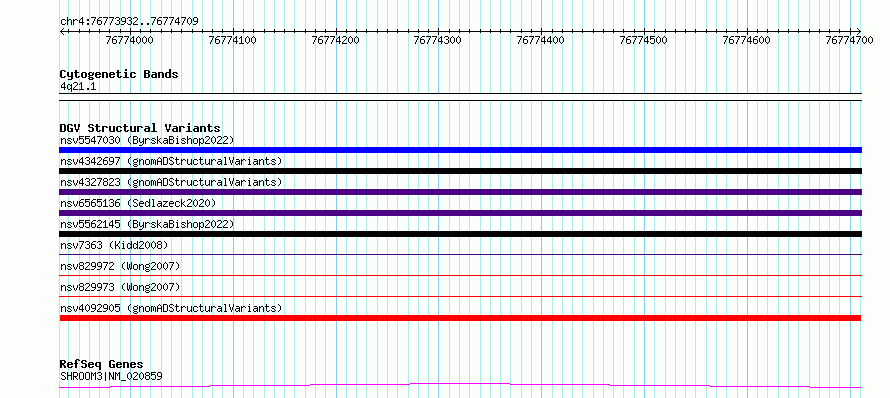The height and width of the screenshot is (398, 890).
Task: Click ruler position 76774700
Action: pos(849,40)
